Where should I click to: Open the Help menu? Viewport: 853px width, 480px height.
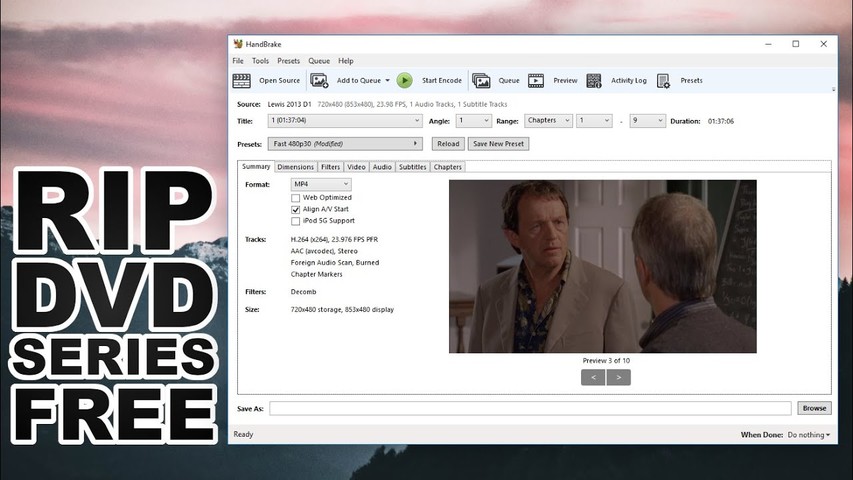click(345, 61)
